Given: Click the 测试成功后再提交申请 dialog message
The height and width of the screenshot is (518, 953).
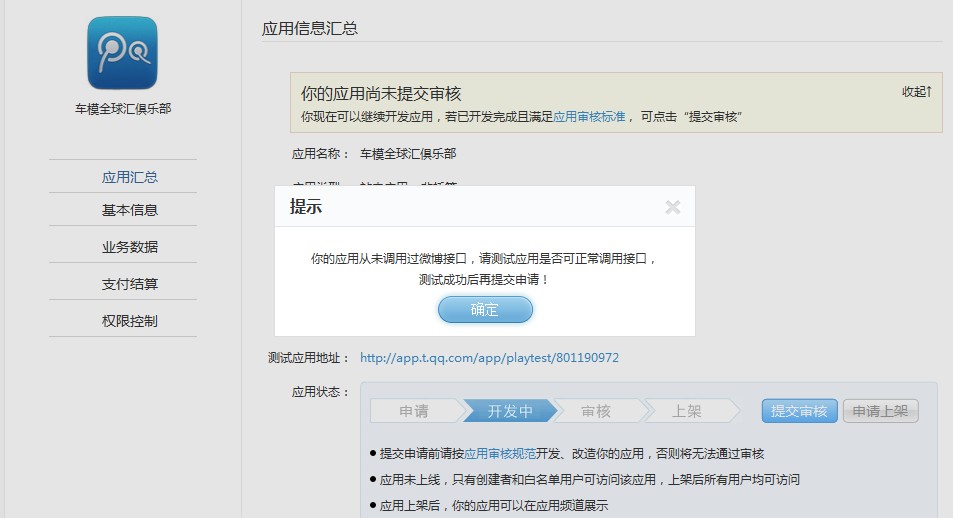Looking at the screenshot, I should (x=484, y=280).
